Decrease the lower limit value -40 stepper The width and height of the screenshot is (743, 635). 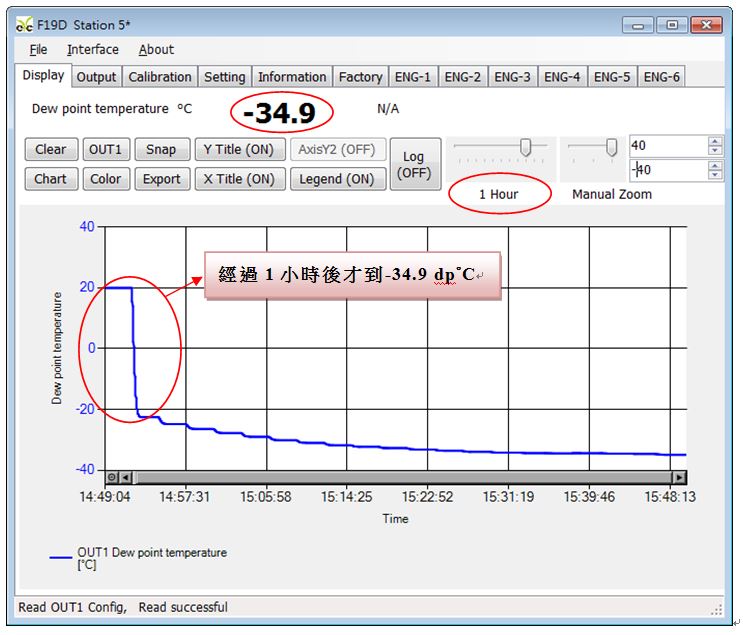(x=715, y=176)
